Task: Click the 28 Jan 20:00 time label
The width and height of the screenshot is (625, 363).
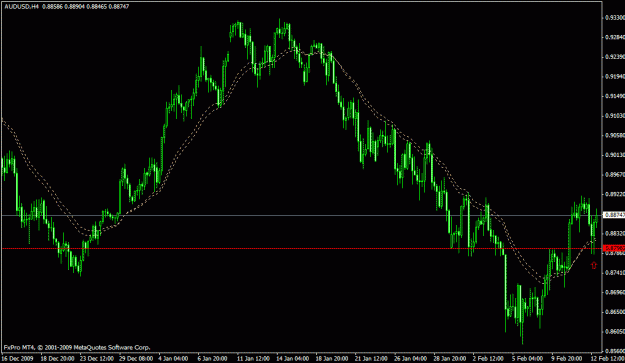Action: tap(450, 358)
